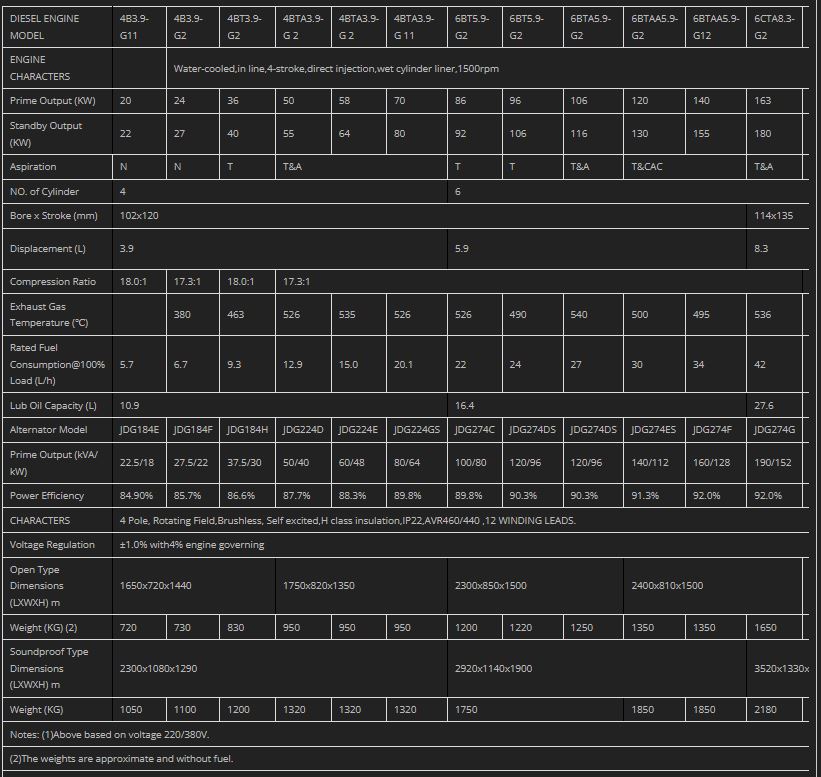Viewport: 821px width, 777px height.
Task: Click the 8.3 displacement value
Action: pos(761,249)
